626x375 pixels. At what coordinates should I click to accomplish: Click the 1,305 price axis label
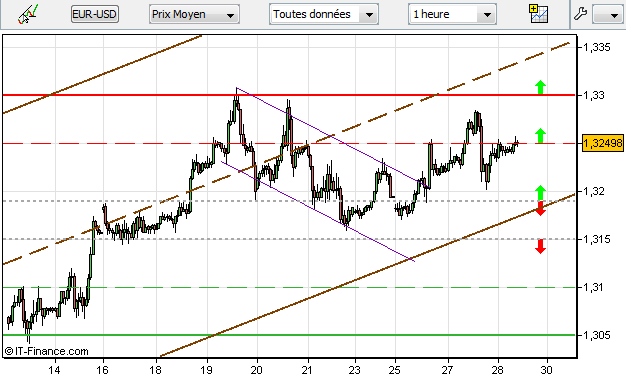point(597,335)
